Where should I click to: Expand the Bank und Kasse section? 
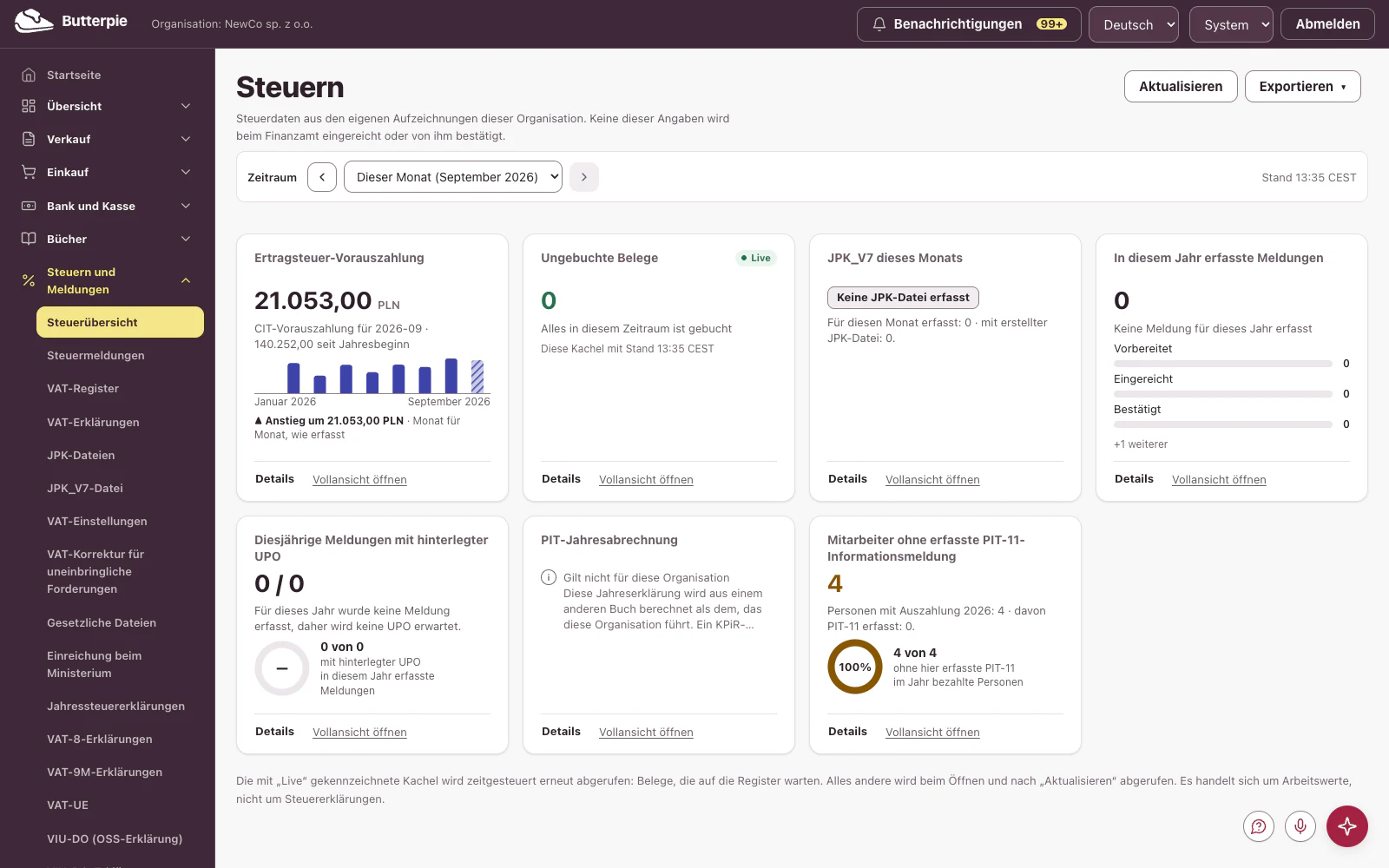pyautogui.click(x=186, y=206)
